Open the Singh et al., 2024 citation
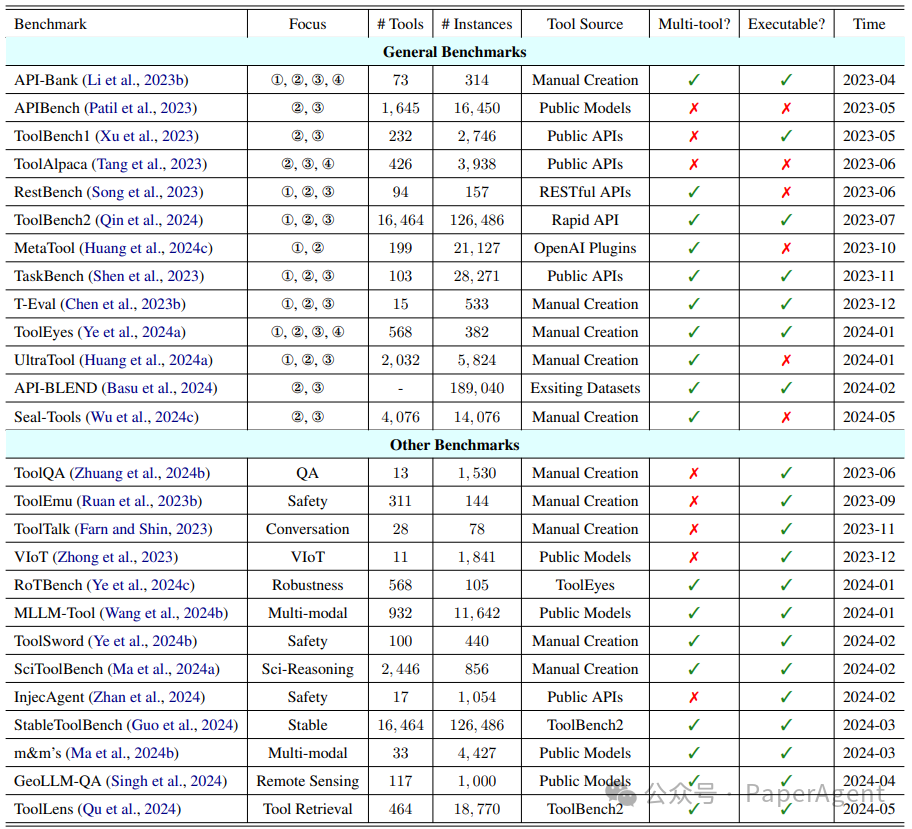This screenshot has height=829, width=912. point(168,781)
